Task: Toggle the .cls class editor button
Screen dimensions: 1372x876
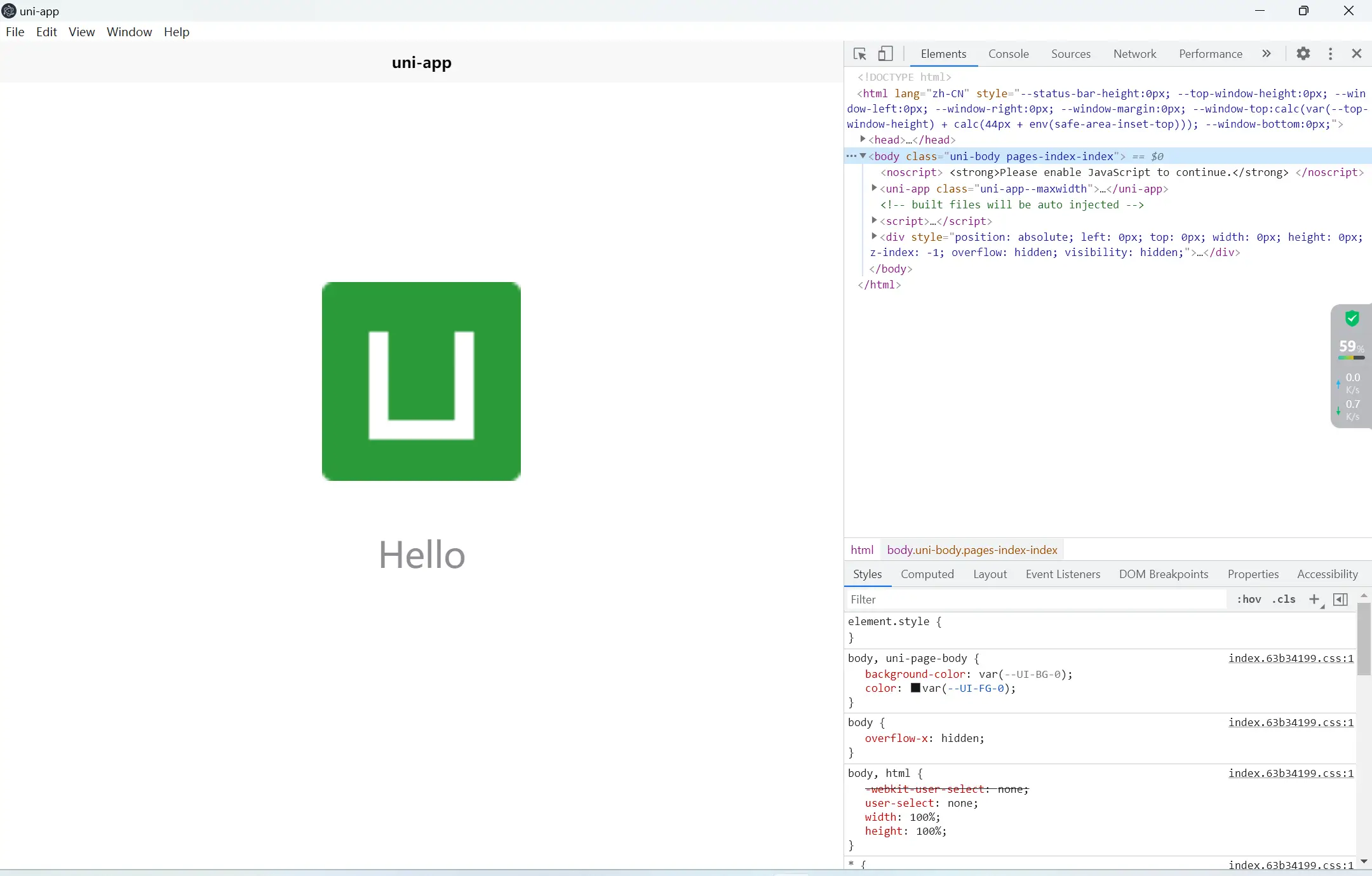Action: [1284, 599]
